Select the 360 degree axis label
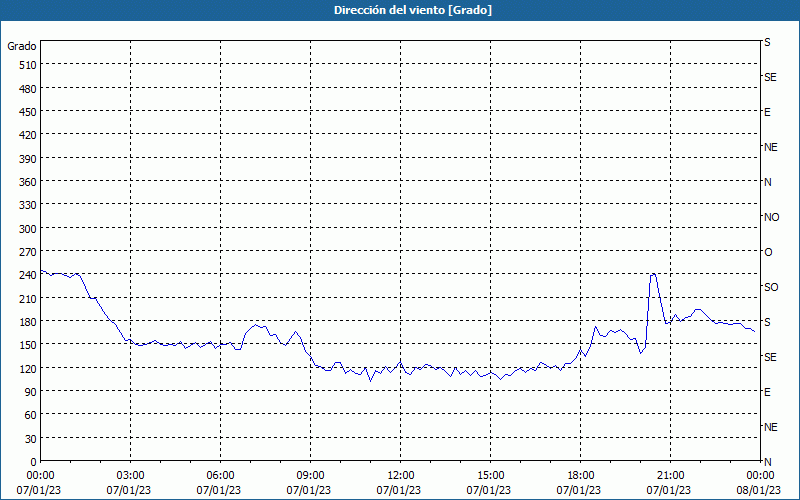 coord(28,182)
